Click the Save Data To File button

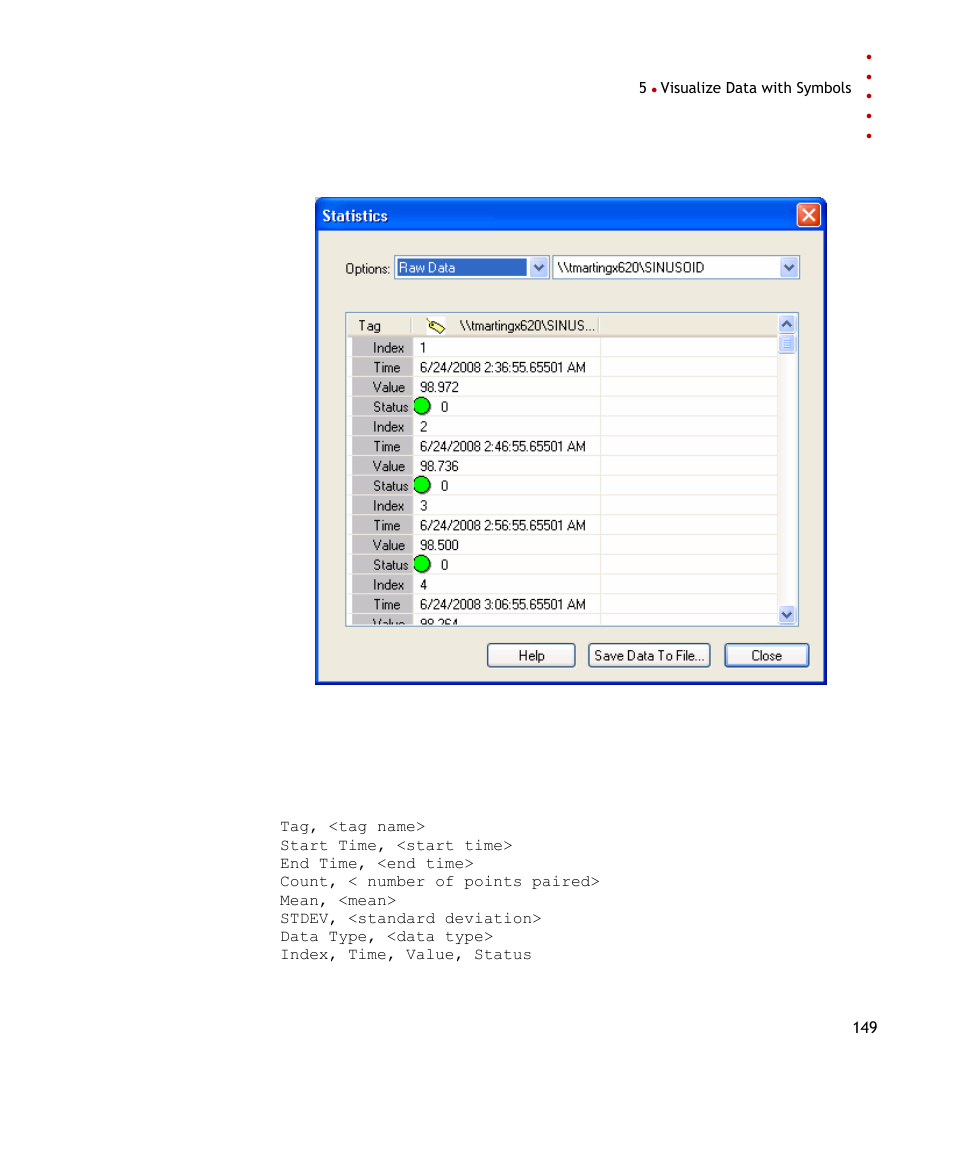tap(649, 655)
